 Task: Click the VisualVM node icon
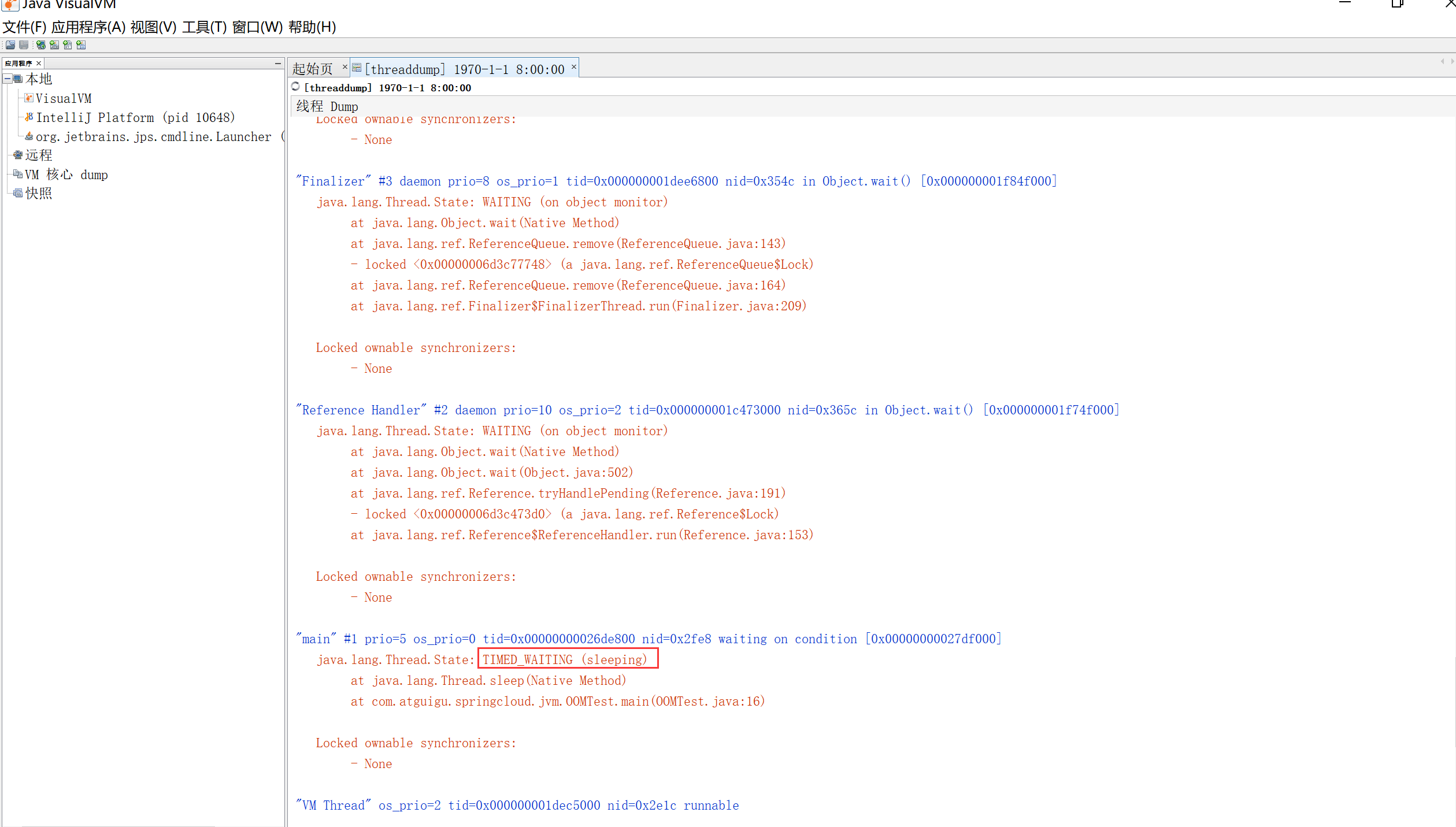point(29,98)
